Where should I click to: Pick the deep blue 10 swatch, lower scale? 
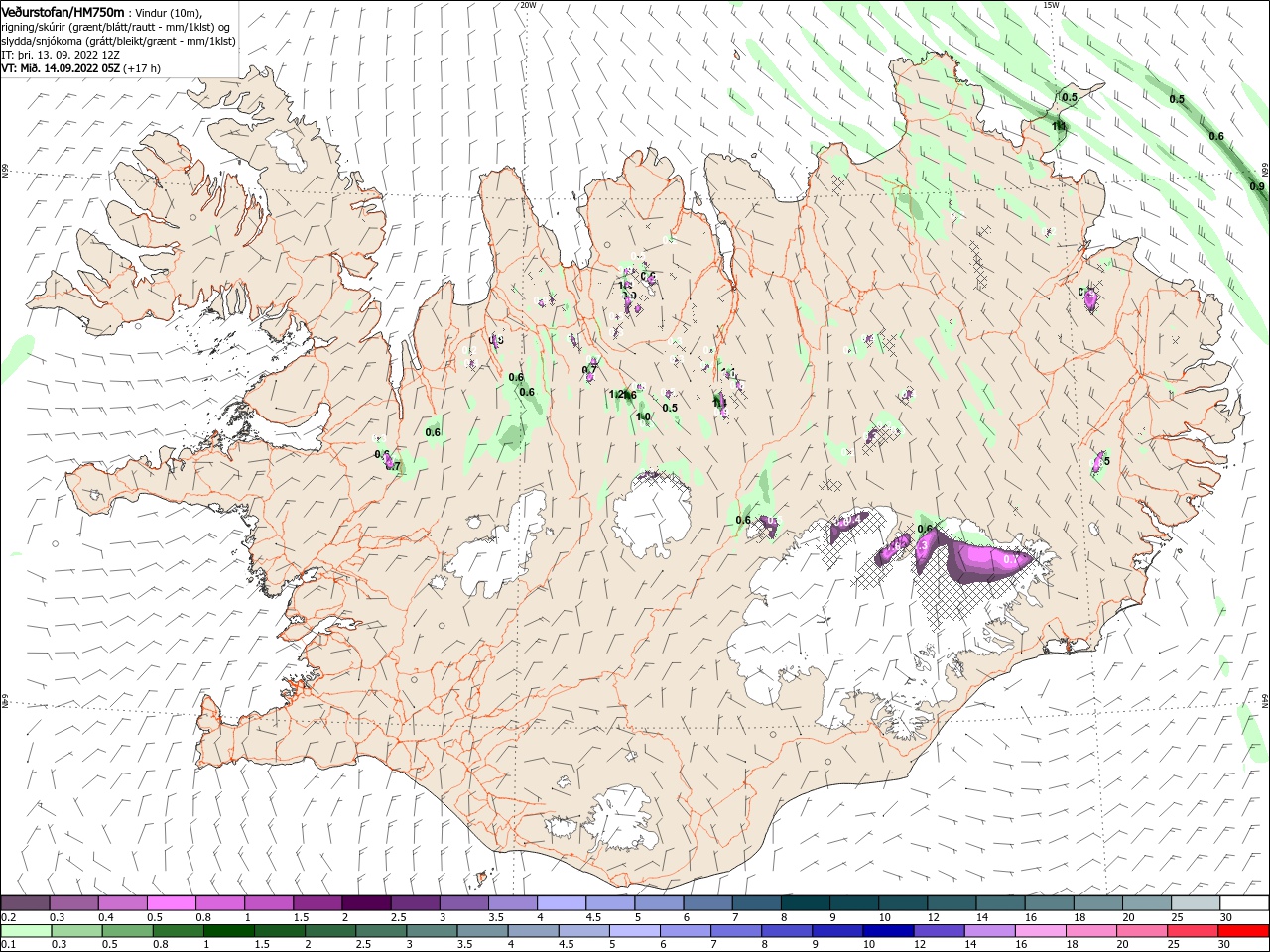[887, 931]
